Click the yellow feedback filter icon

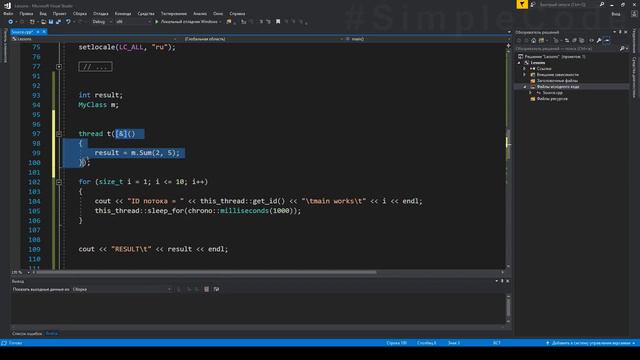[522, 4]
